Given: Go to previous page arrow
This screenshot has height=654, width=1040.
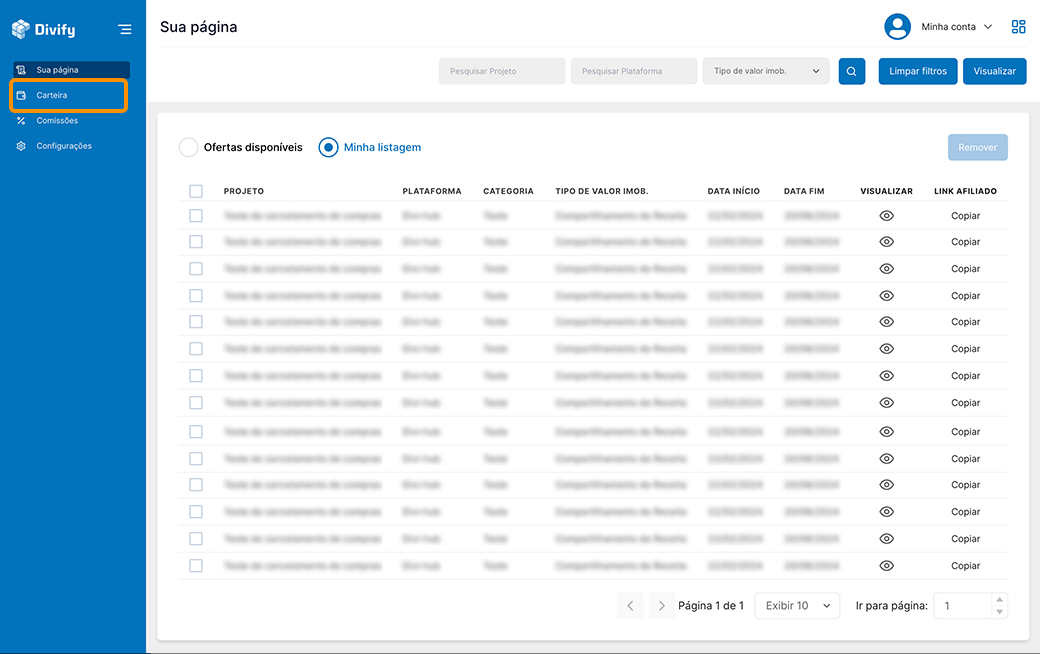Looking at the screenshot, I should (630, 606).
